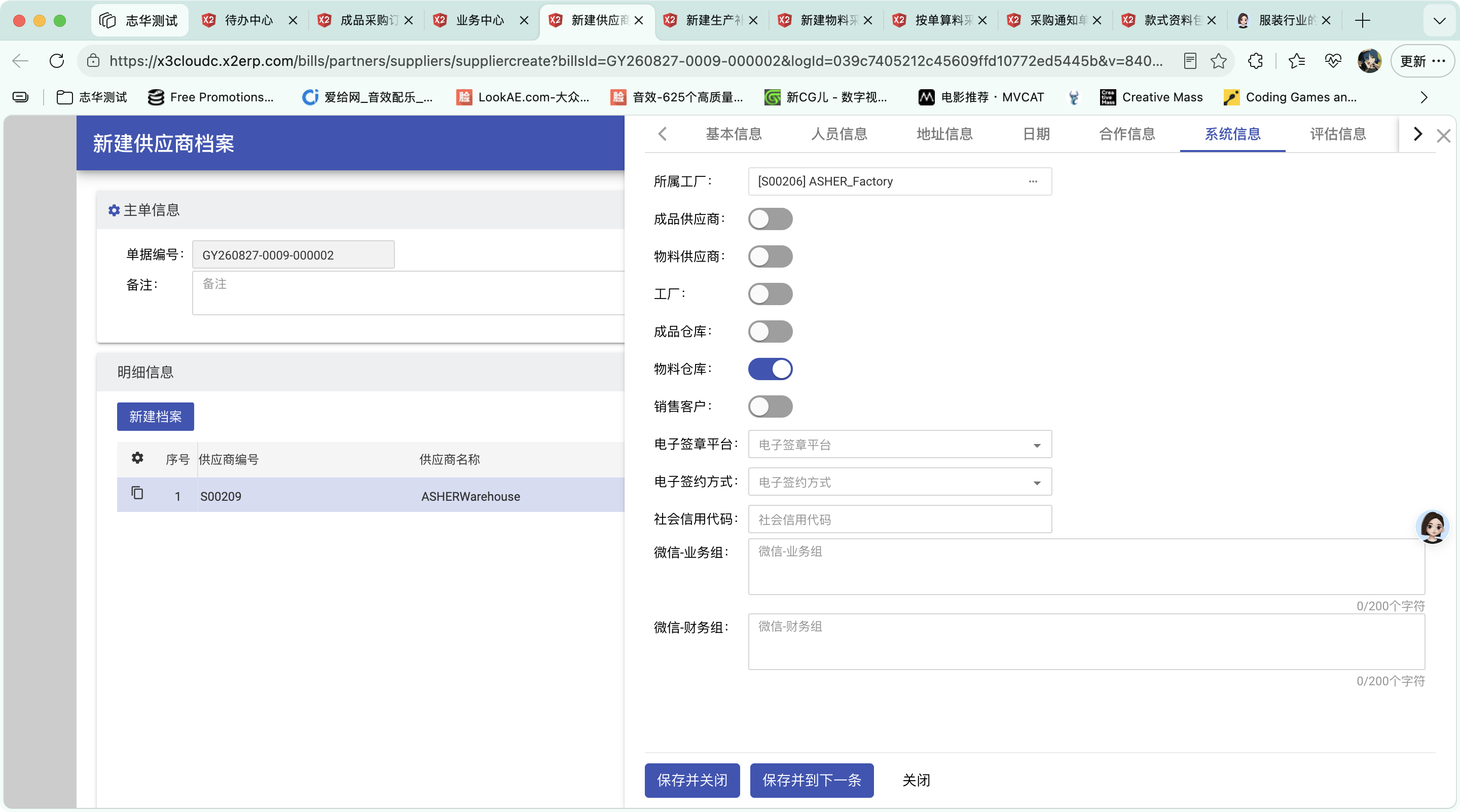Click the copy icon in row S00209

coord(137,493)
